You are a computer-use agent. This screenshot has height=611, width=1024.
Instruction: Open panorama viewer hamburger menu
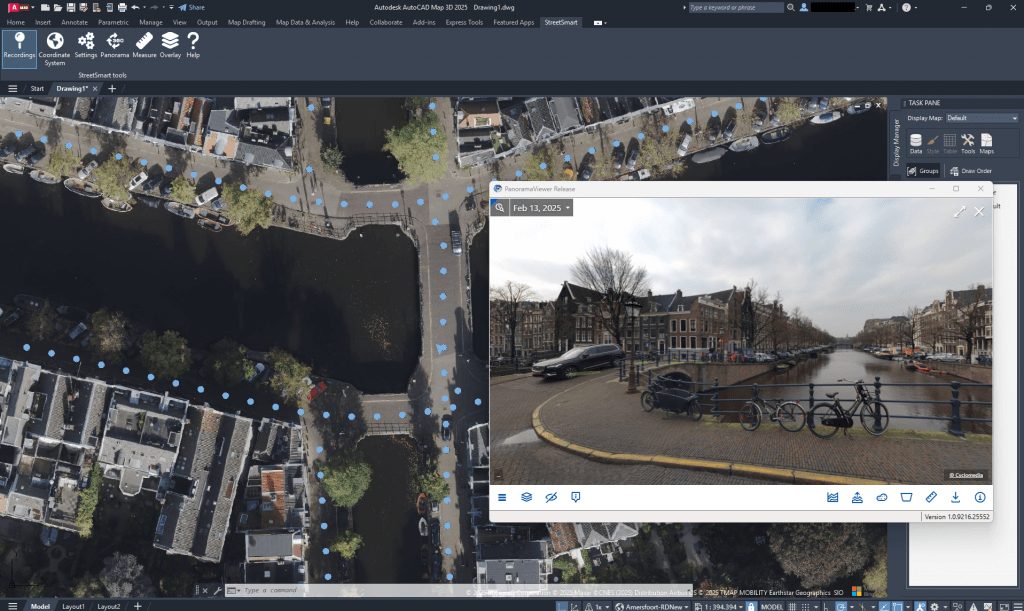click(x=502, y=497)
